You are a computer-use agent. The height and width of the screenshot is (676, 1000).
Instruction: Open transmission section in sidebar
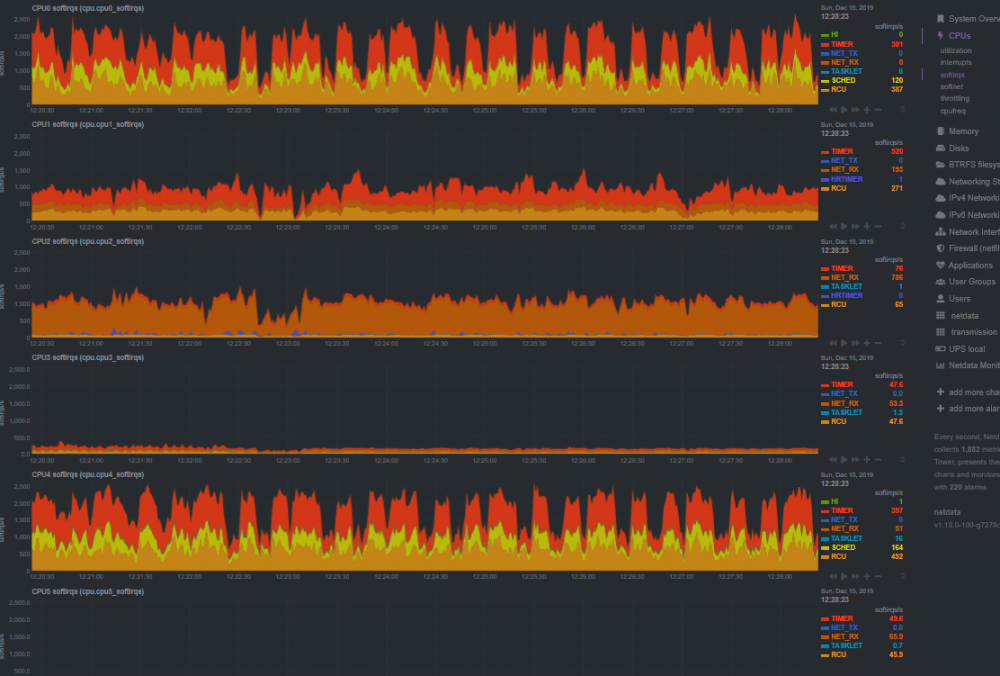pos(973,332)
